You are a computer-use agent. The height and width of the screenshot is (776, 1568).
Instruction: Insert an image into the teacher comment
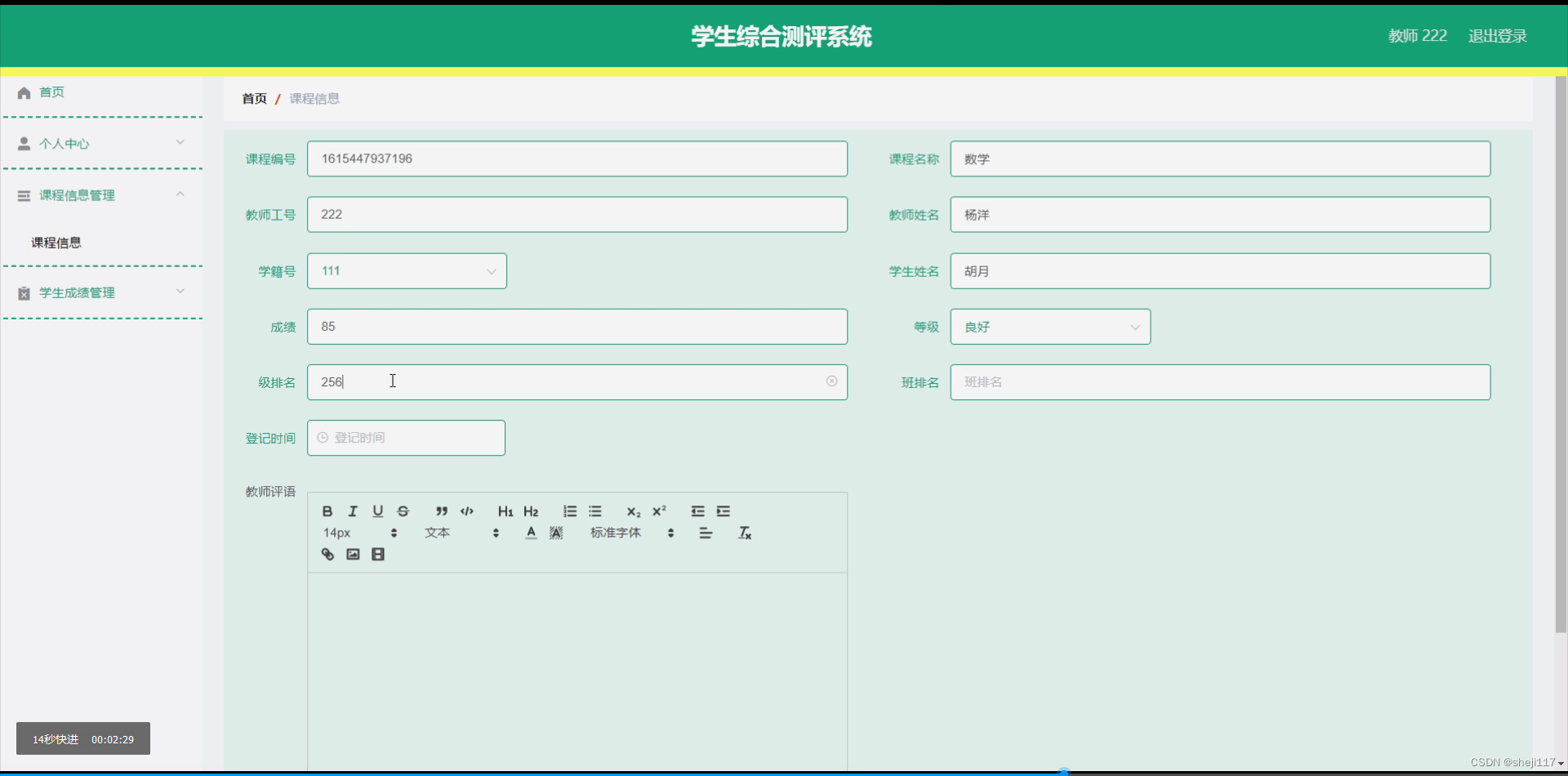pyautogui.click(x=353, y=554)
